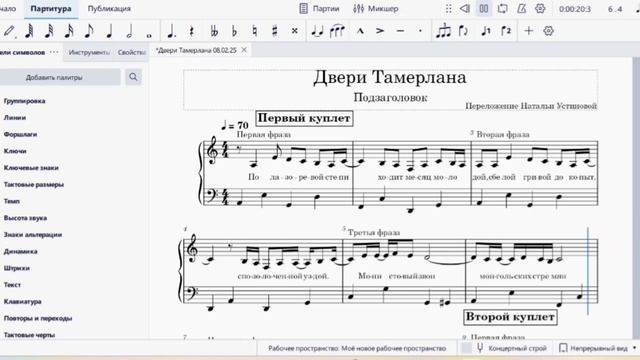Add a tie between notes
This screenshot has width=640, height=360.
click(317, 31)
